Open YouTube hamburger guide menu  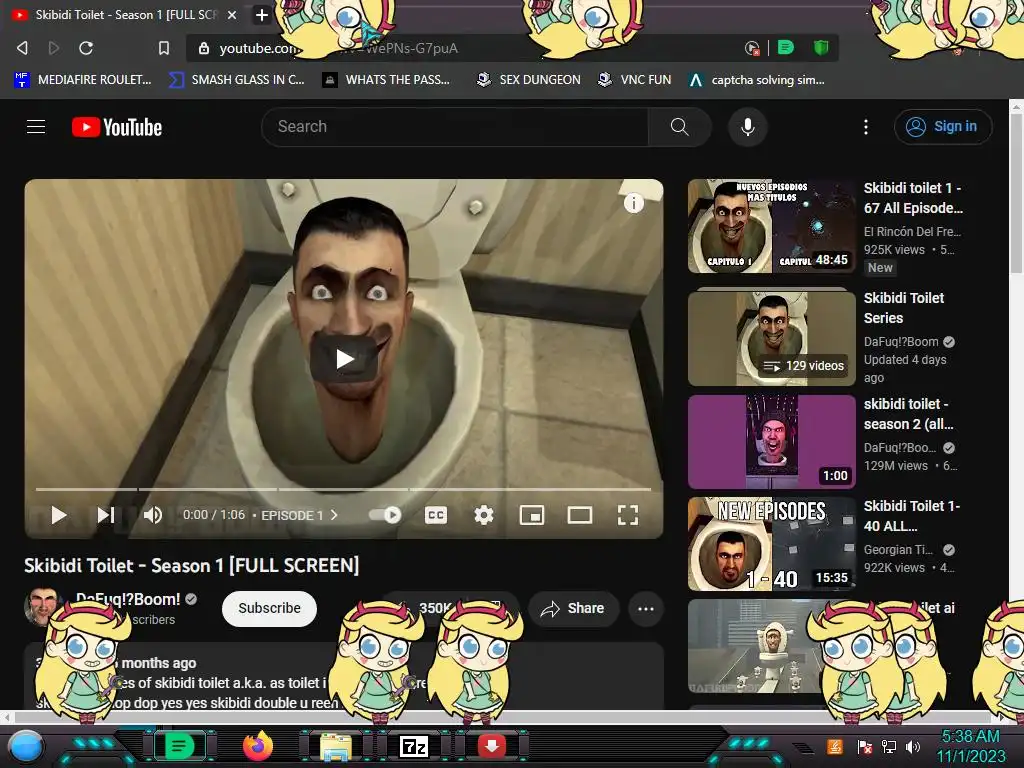tap(36, 127)
